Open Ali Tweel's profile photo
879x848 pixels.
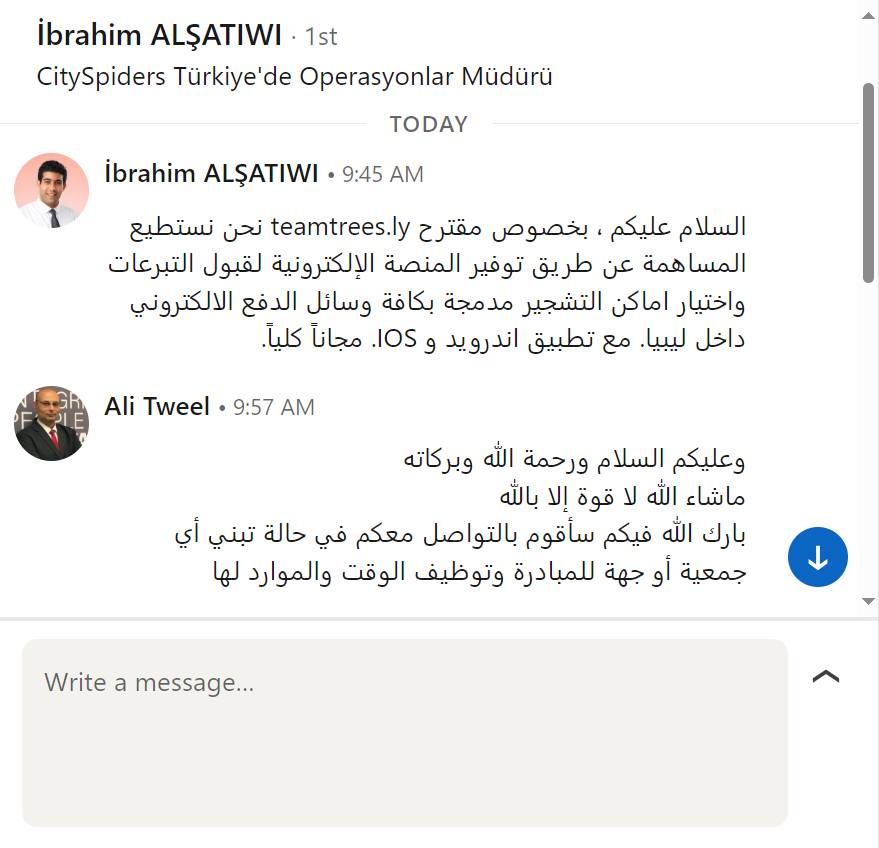(52, 423)
